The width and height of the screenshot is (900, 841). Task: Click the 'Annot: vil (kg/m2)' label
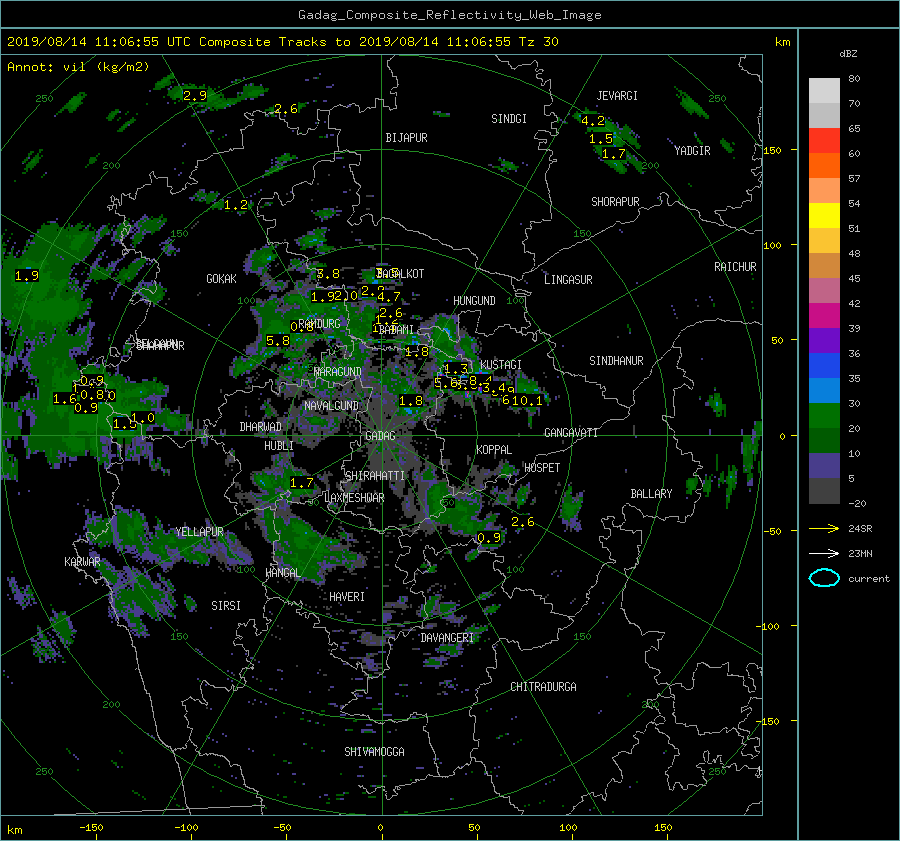point(78,67)
